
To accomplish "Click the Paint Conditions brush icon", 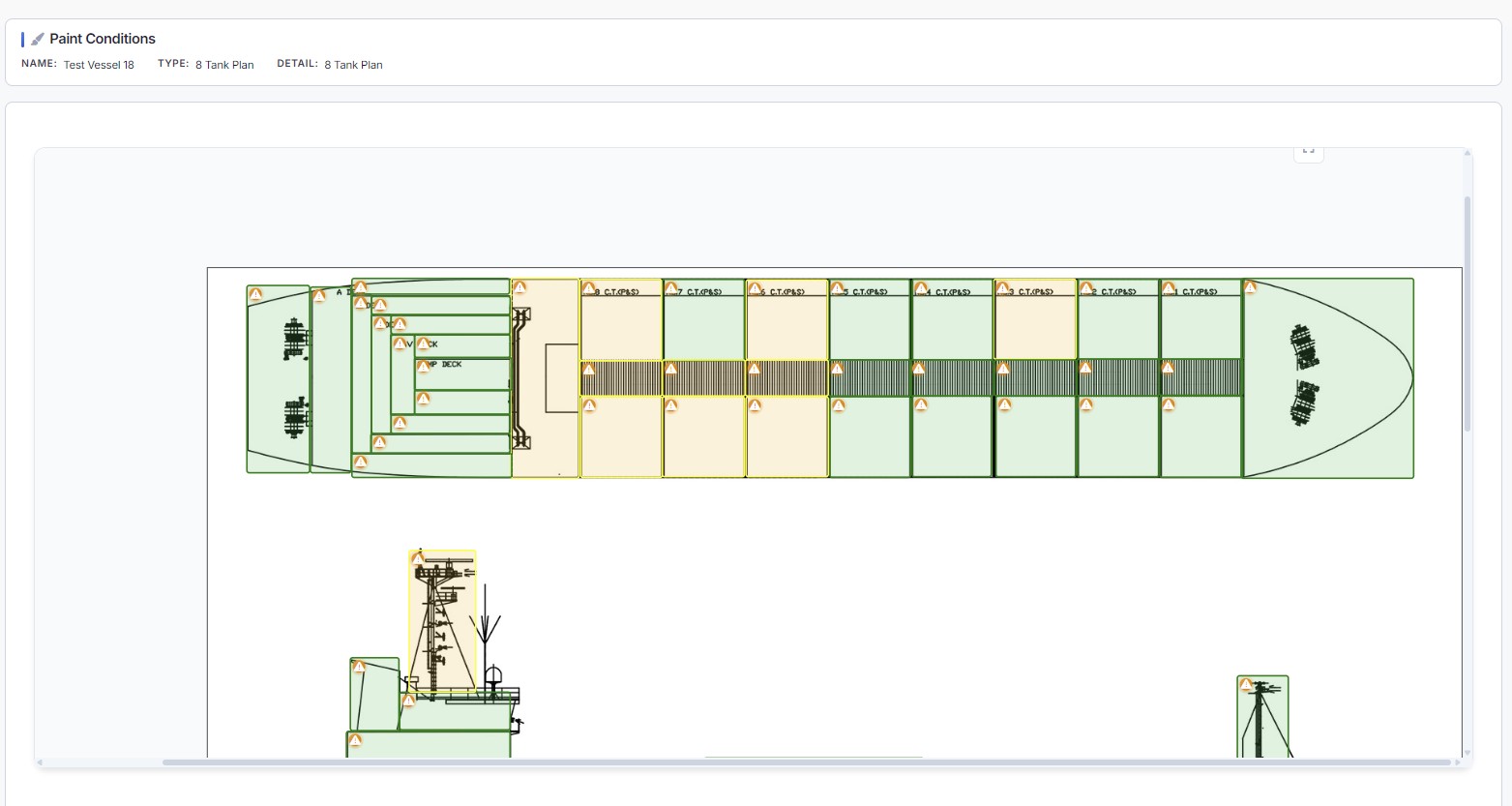I will 38,40.
